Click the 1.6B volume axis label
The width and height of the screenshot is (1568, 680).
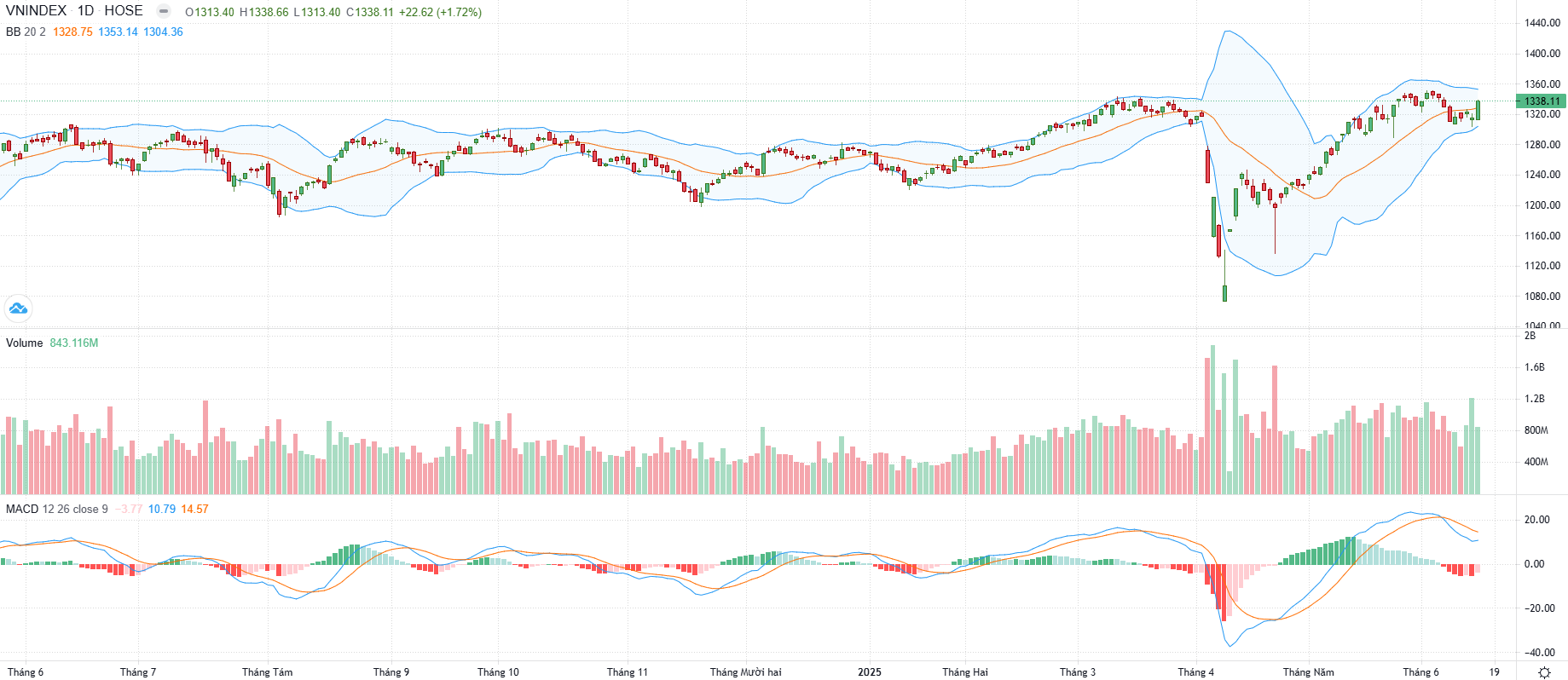(1535, 367)
